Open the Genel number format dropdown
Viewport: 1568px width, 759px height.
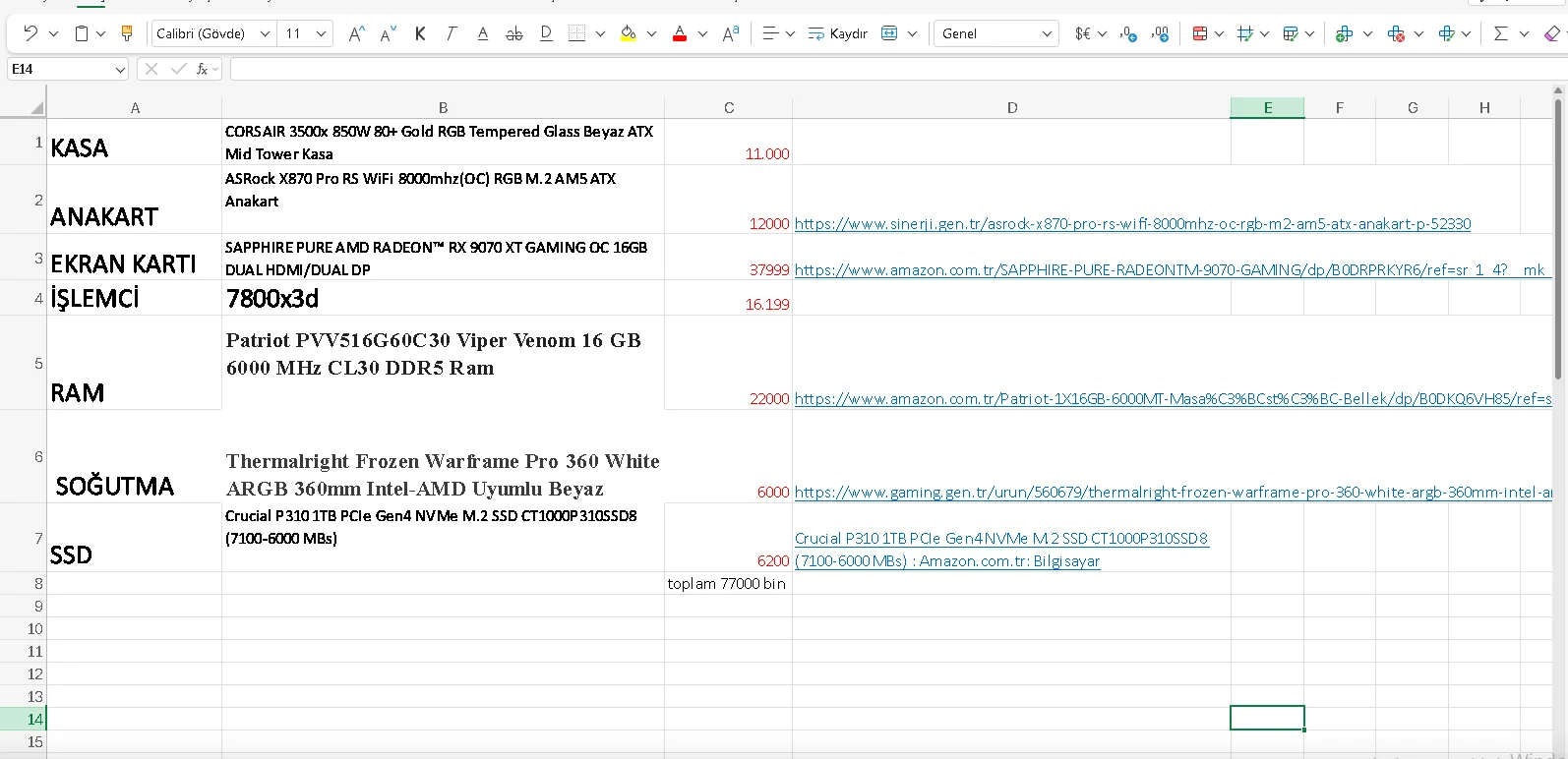pos(1047,33)
